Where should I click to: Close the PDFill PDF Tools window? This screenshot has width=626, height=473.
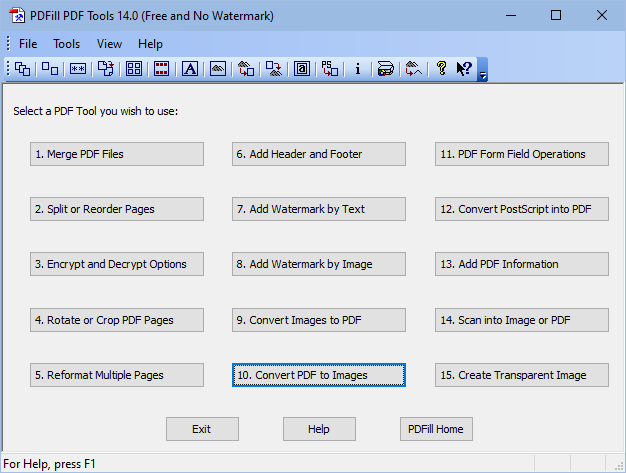click(x=602, y=16)
